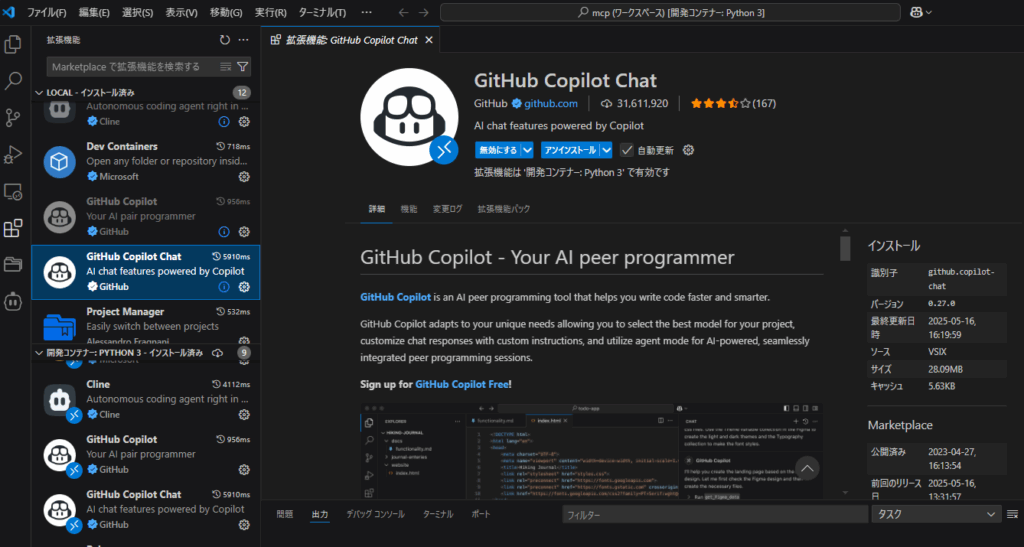Open Copilot title bar dropdown chevron
1024x547 pixels.
pyautogui.click(x=929, y=12)
